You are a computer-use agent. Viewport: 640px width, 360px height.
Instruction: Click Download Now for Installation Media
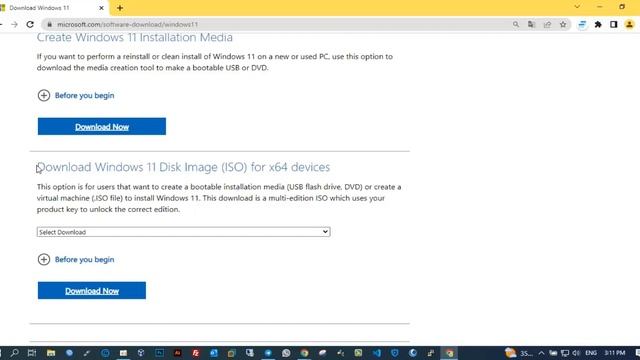[x=102, y=127]
